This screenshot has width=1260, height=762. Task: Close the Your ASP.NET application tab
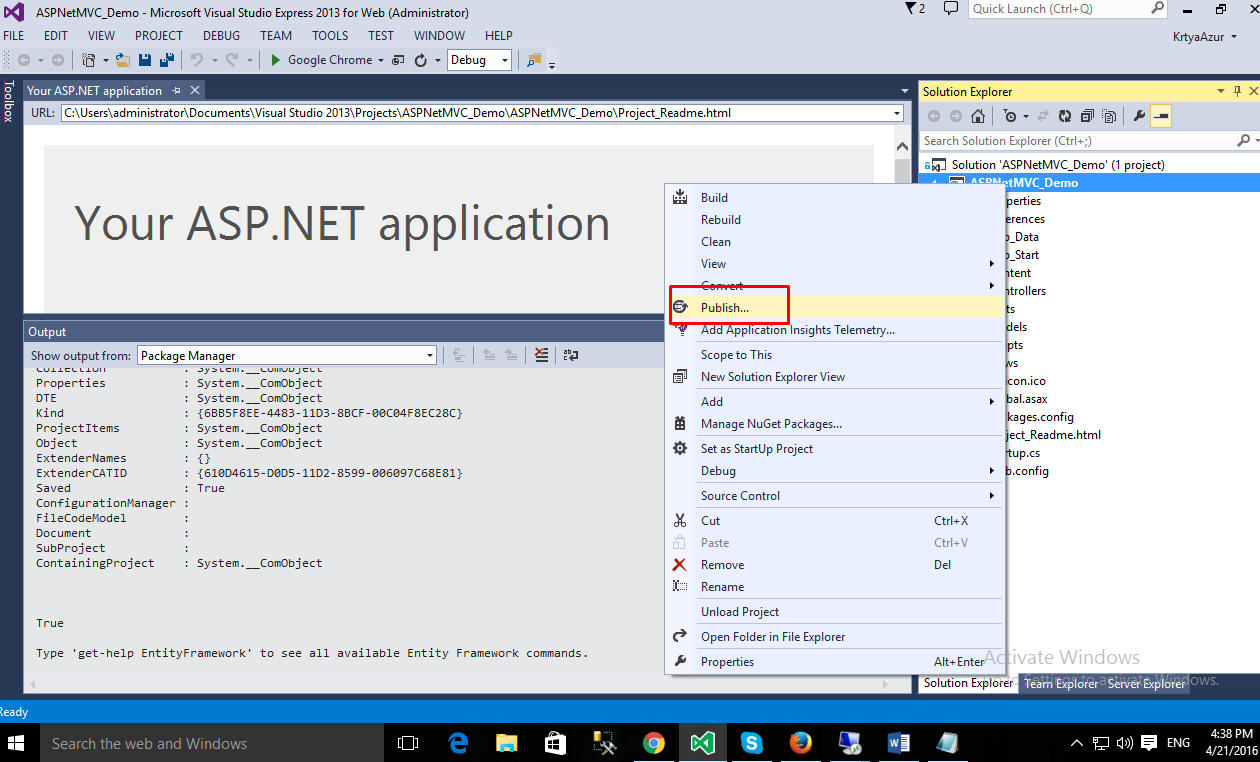[x=195, y=90]
